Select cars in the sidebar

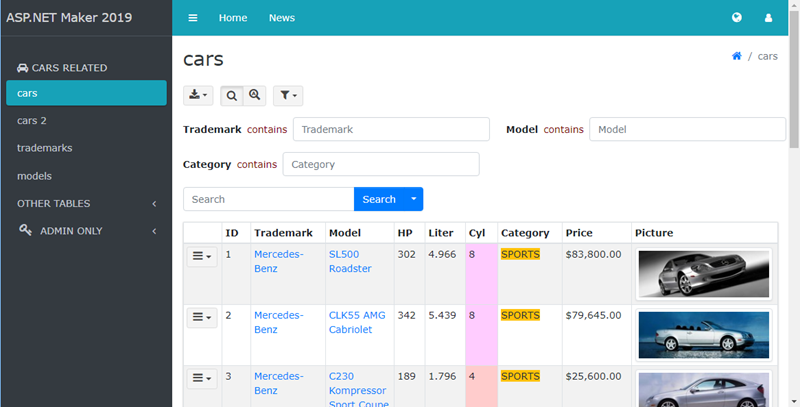tap(86, 93)
